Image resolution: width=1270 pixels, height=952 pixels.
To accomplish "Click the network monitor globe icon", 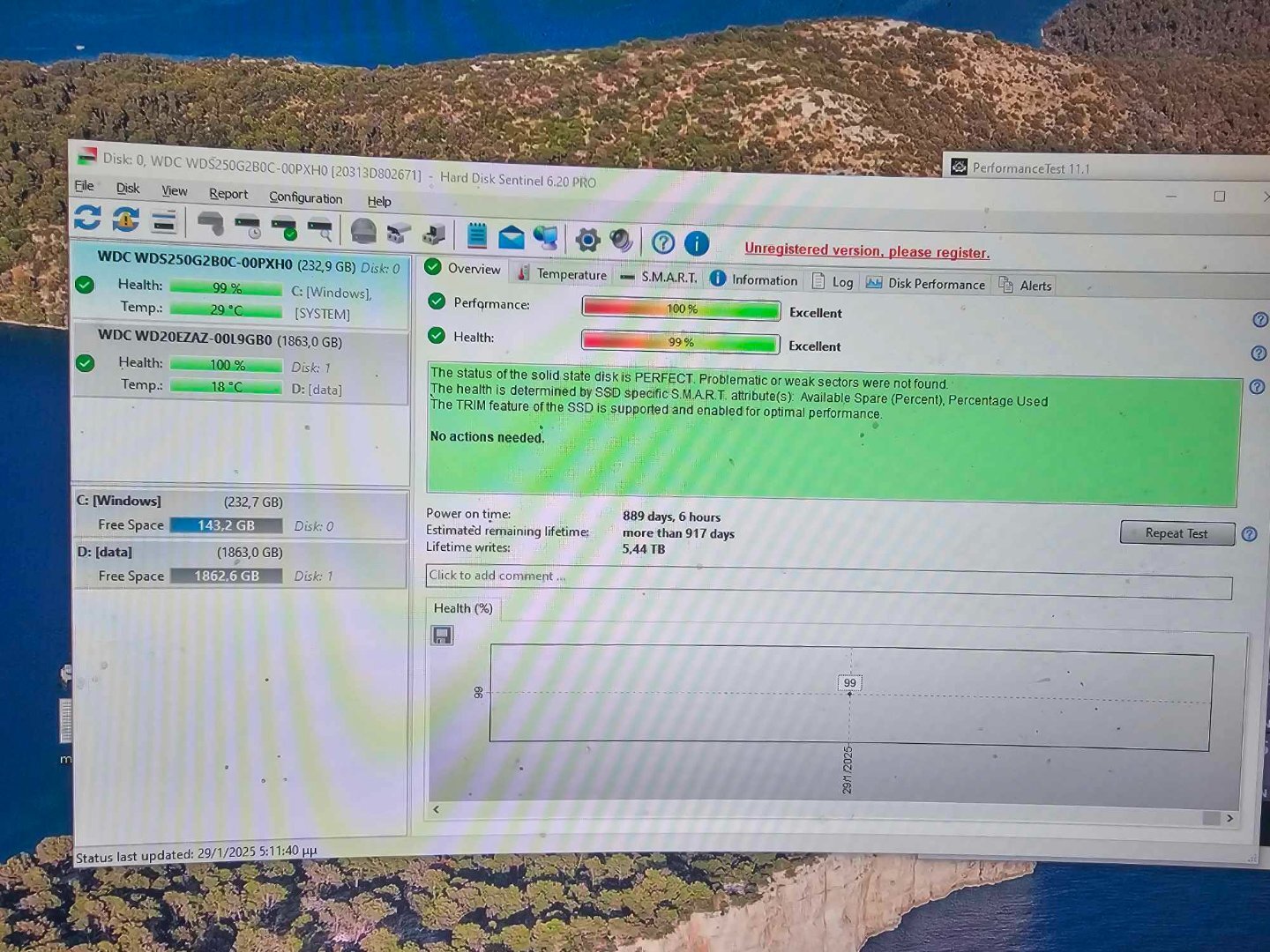I will (546, 237).
